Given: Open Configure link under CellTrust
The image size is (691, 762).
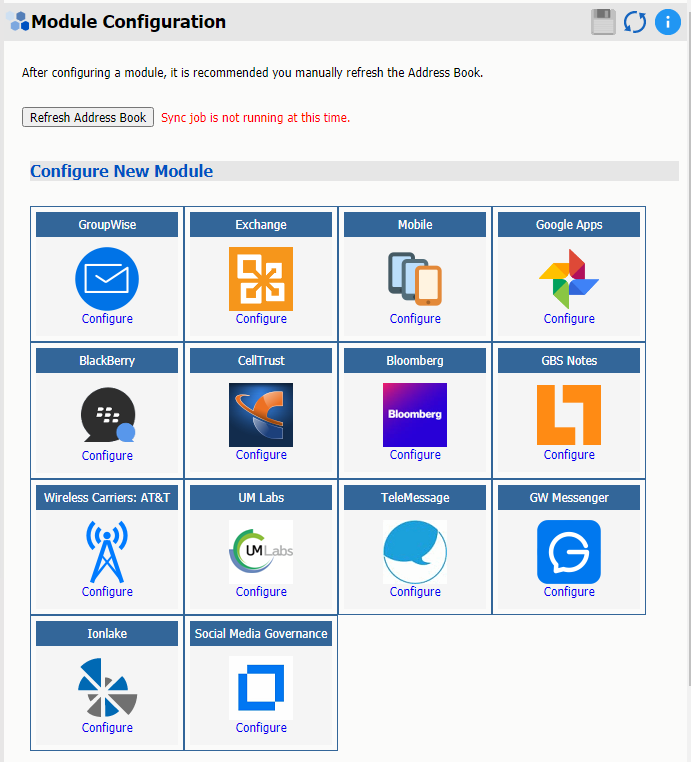Looking at the screenshot, I should 261,455.
